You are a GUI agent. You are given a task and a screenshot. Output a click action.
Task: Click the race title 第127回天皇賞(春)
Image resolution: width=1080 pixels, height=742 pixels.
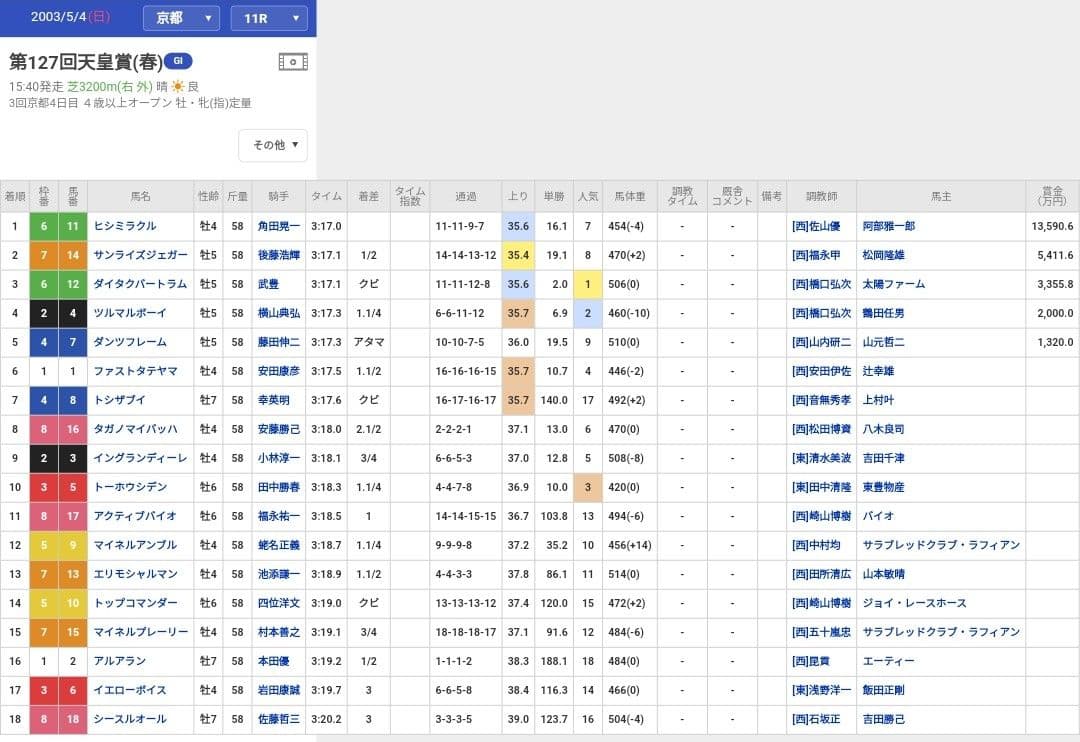coord(85,62)
